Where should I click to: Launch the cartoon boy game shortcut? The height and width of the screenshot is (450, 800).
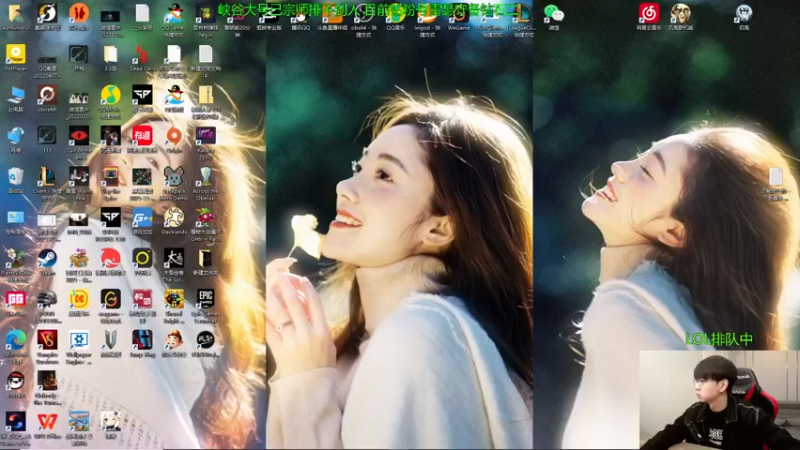[x=174, y=340]
